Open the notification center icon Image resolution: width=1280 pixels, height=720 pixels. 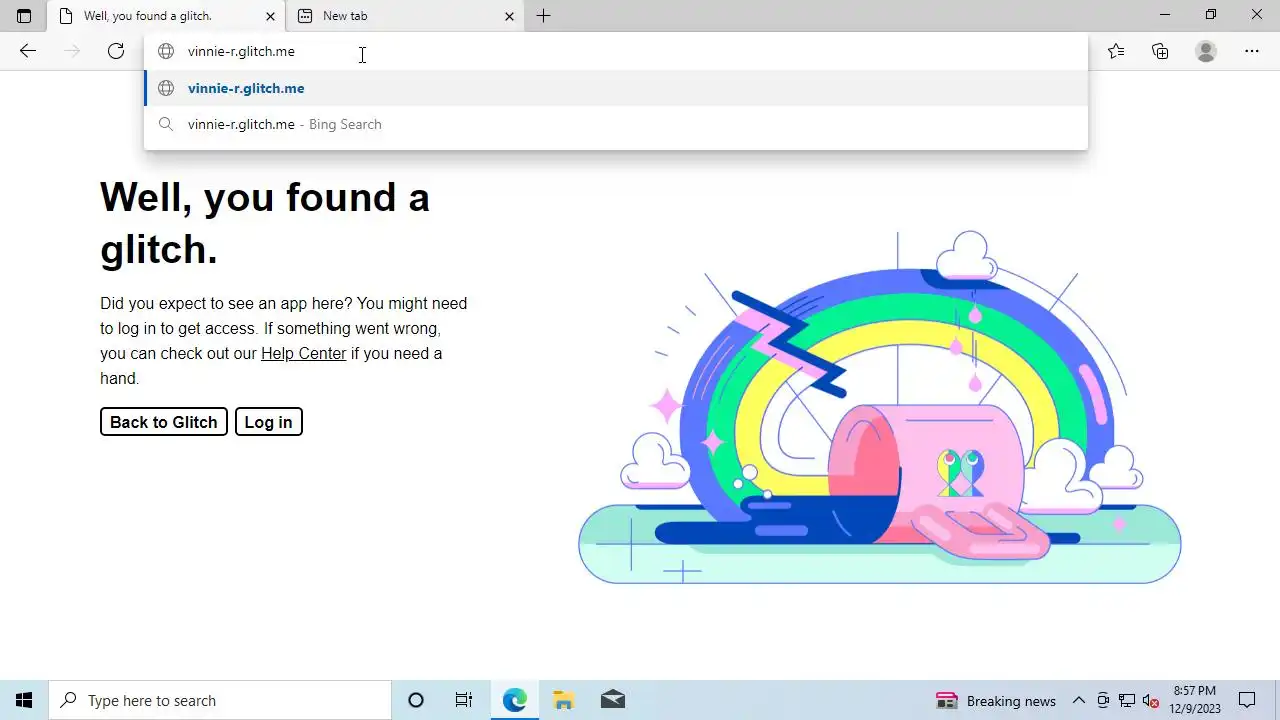point(1247,700)
